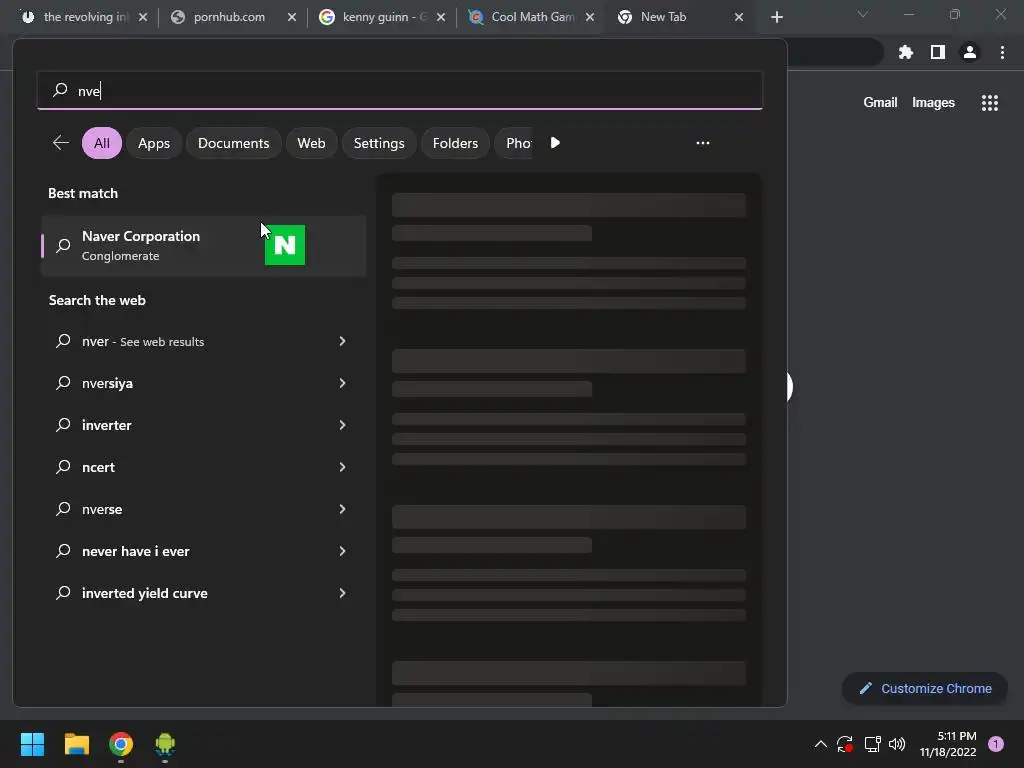Open the Chrome three-dot menu
Screen dimensions: 1024x768
click(1002, 52)
